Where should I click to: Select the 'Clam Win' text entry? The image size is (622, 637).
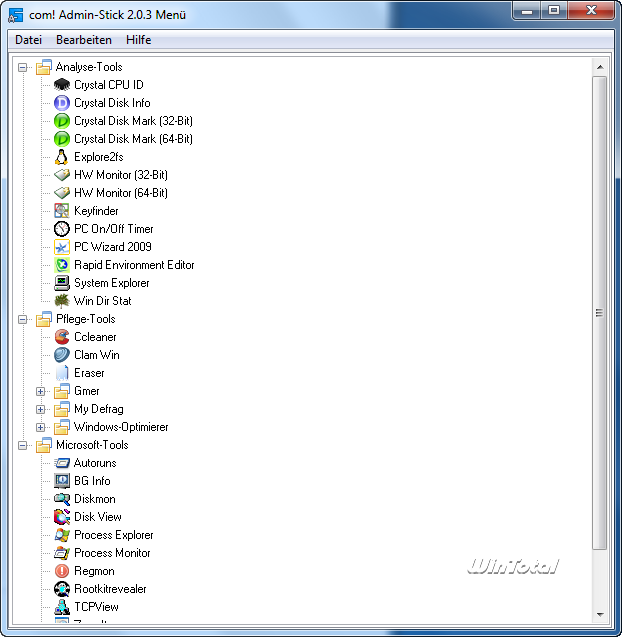point(97,355)
